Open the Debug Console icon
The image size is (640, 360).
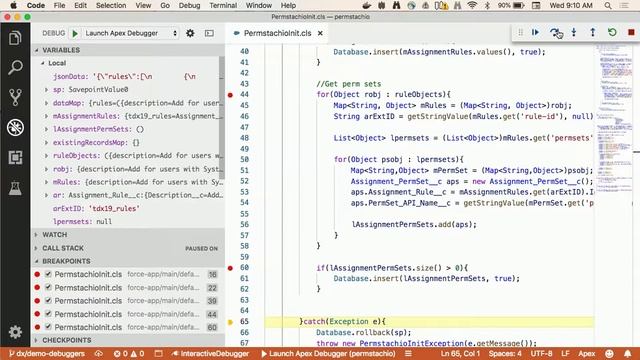pos(209,33)
